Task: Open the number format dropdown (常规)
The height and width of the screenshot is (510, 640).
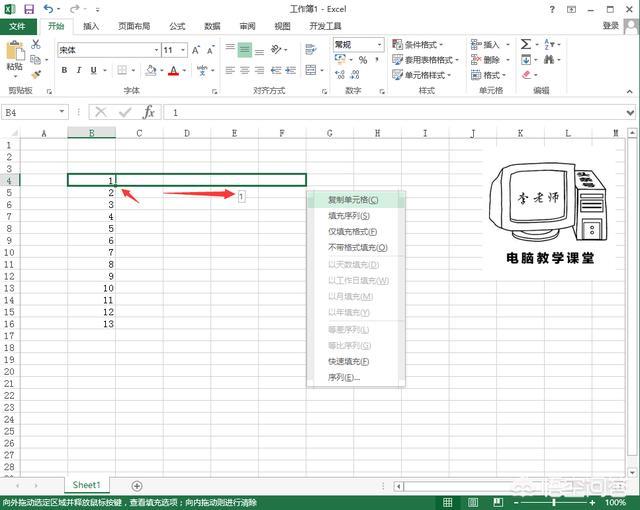Action: click(379, 45)
